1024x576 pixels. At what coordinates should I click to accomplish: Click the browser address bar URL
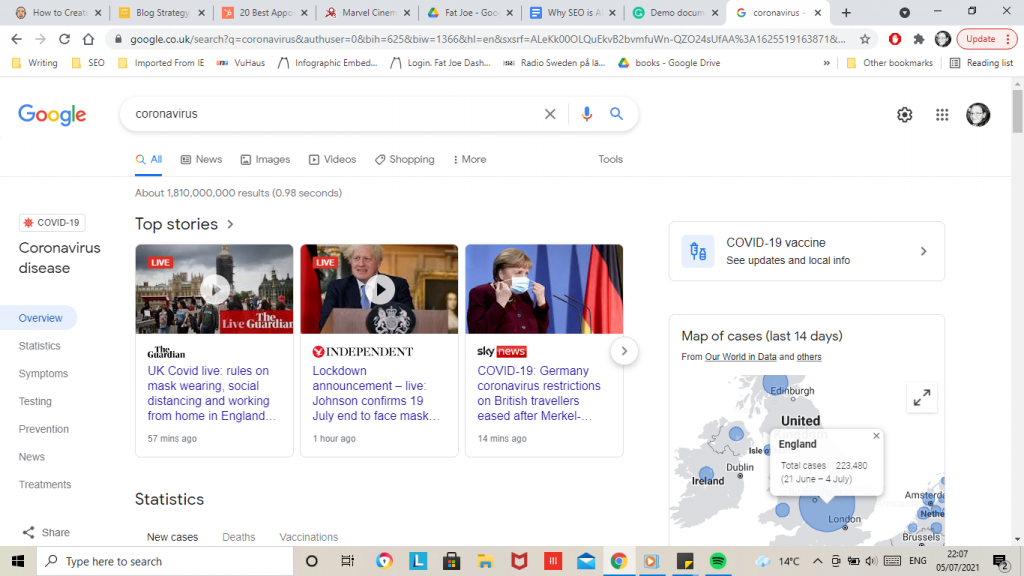point(487,39)
